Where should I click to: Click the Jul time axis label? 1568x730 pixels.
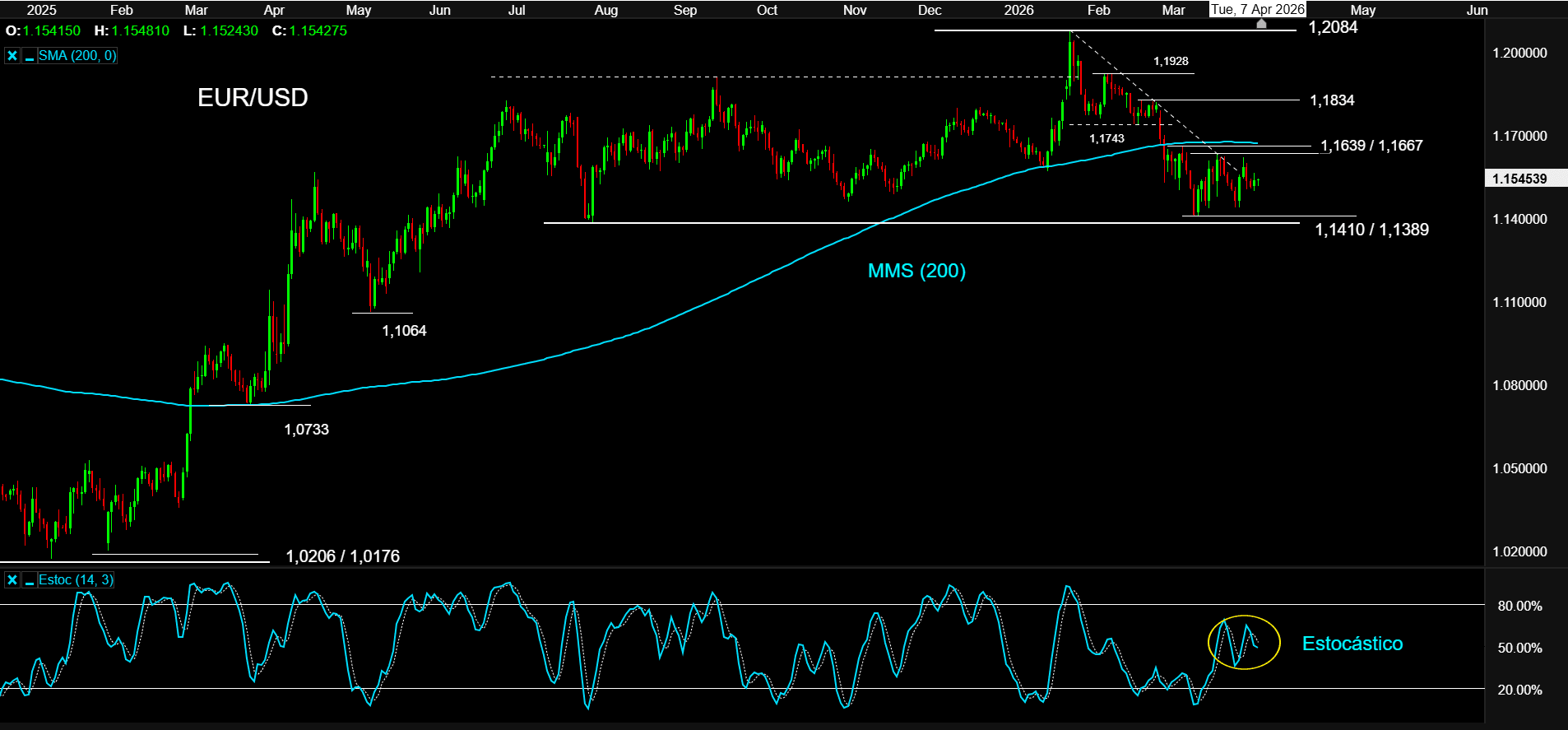tap(517, 10)
